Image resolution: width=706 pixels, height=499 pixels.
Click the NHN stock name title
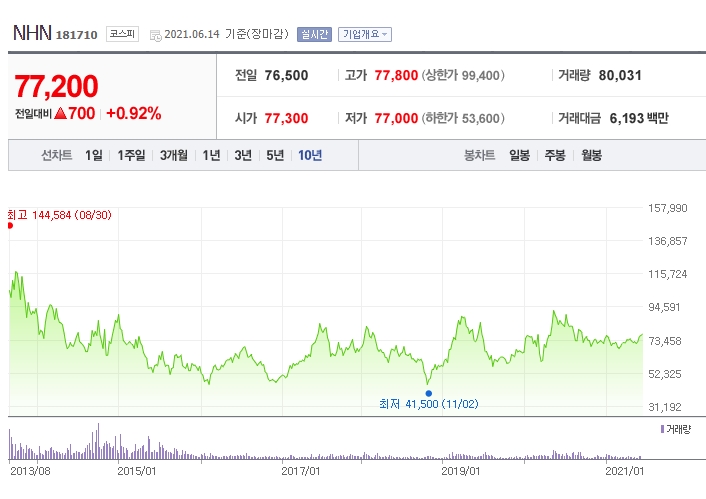tap(32, 33)
